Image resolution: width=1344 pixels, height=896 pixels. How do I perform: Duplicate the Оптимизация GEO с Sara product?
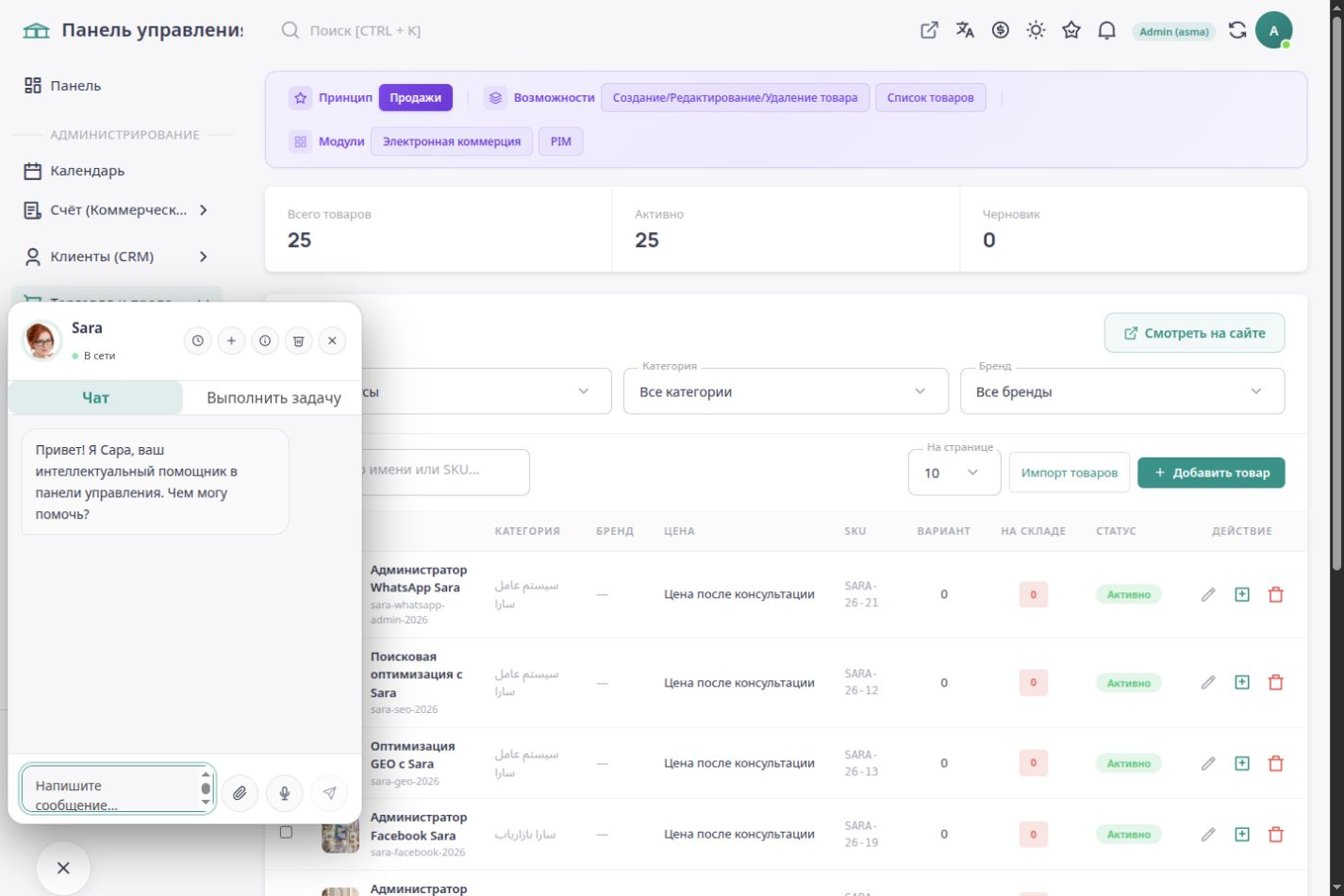click(x=1242, y=763)
